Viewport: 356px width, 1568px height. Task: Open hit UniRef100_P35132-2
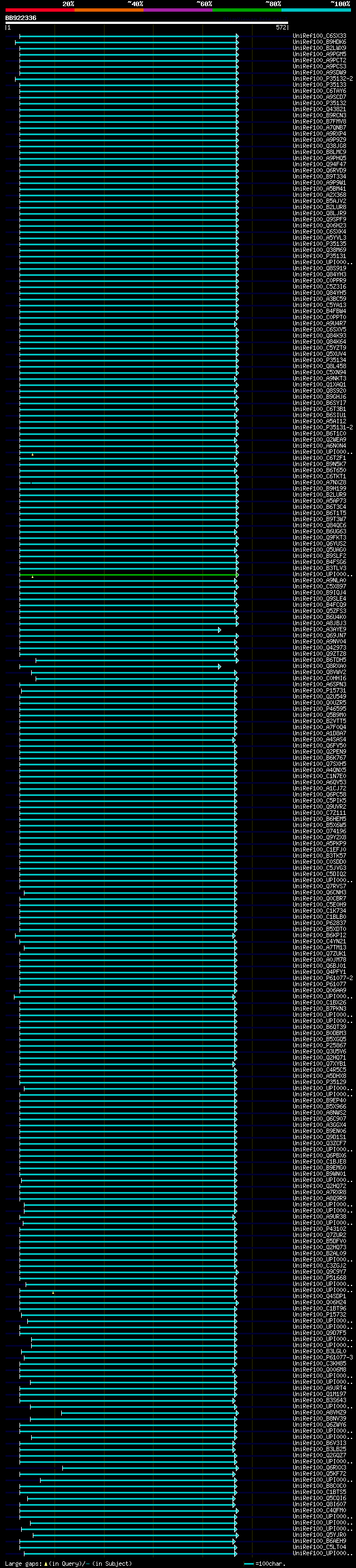coord(322,79)
